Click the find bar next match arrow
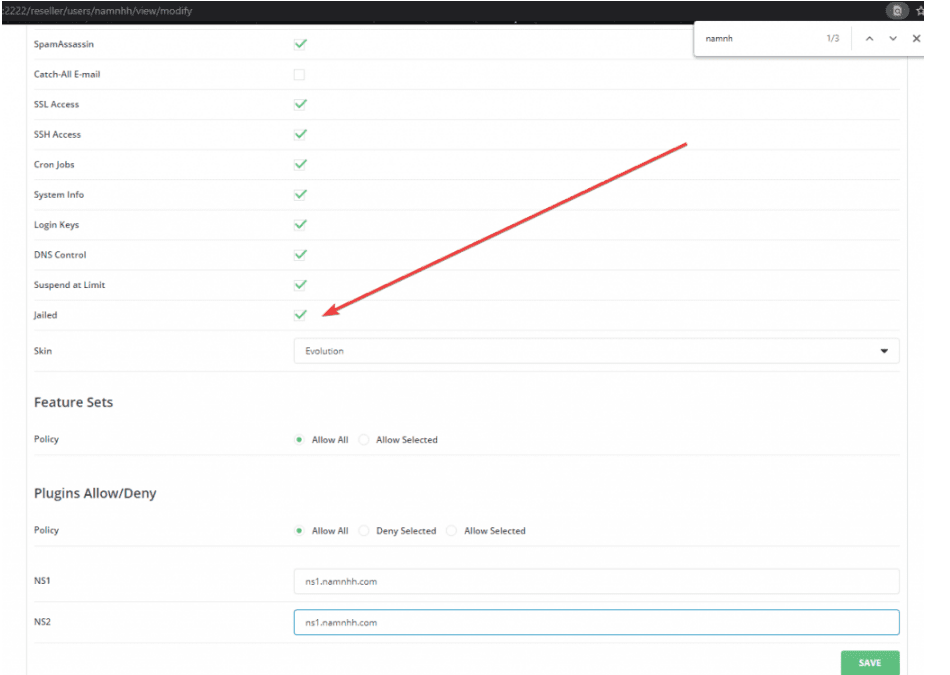 [893, 38]
